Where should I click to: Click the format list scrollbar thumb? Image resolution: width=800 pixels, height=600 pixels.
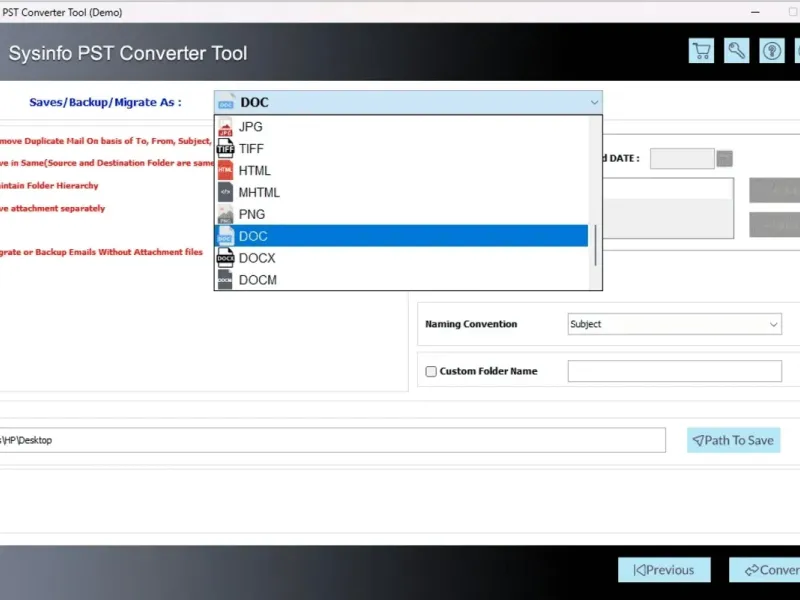pyautogui.click(x=595, y=245)
